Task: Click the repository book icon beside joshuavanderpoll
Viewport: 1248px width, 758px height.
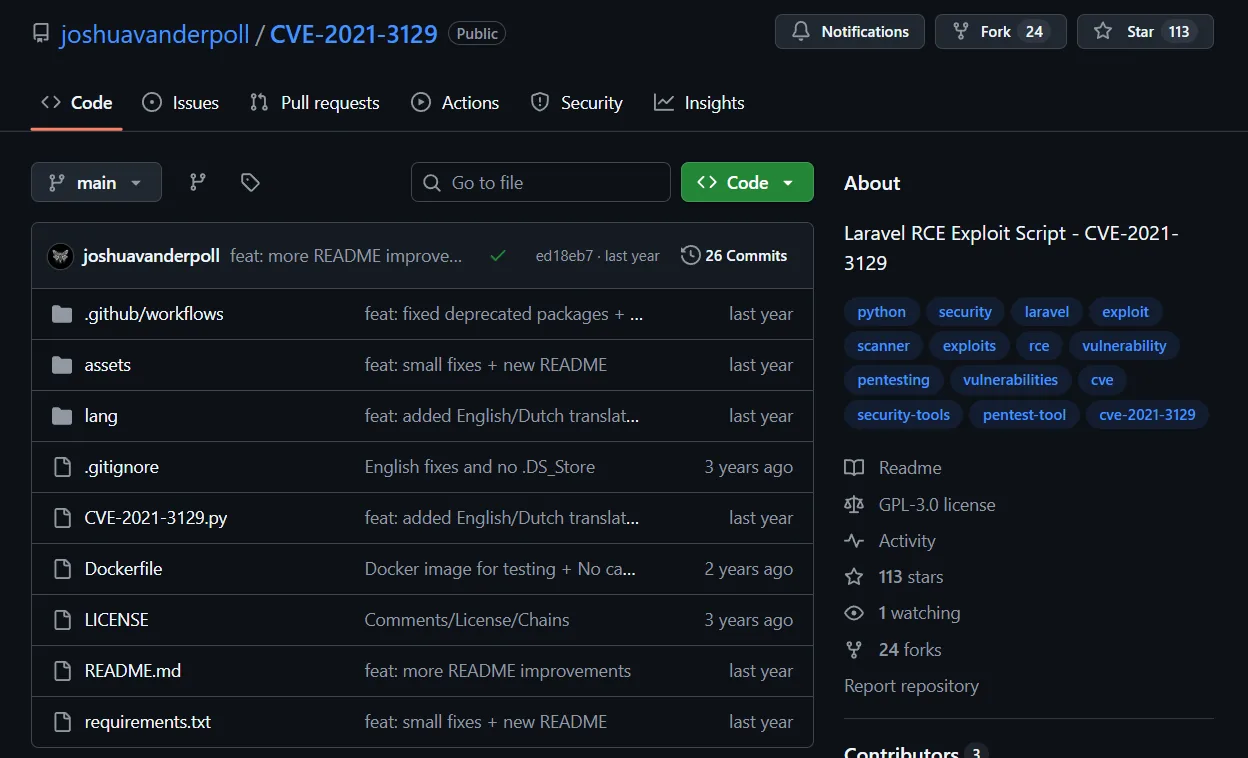Action: (x=41, y=33)
